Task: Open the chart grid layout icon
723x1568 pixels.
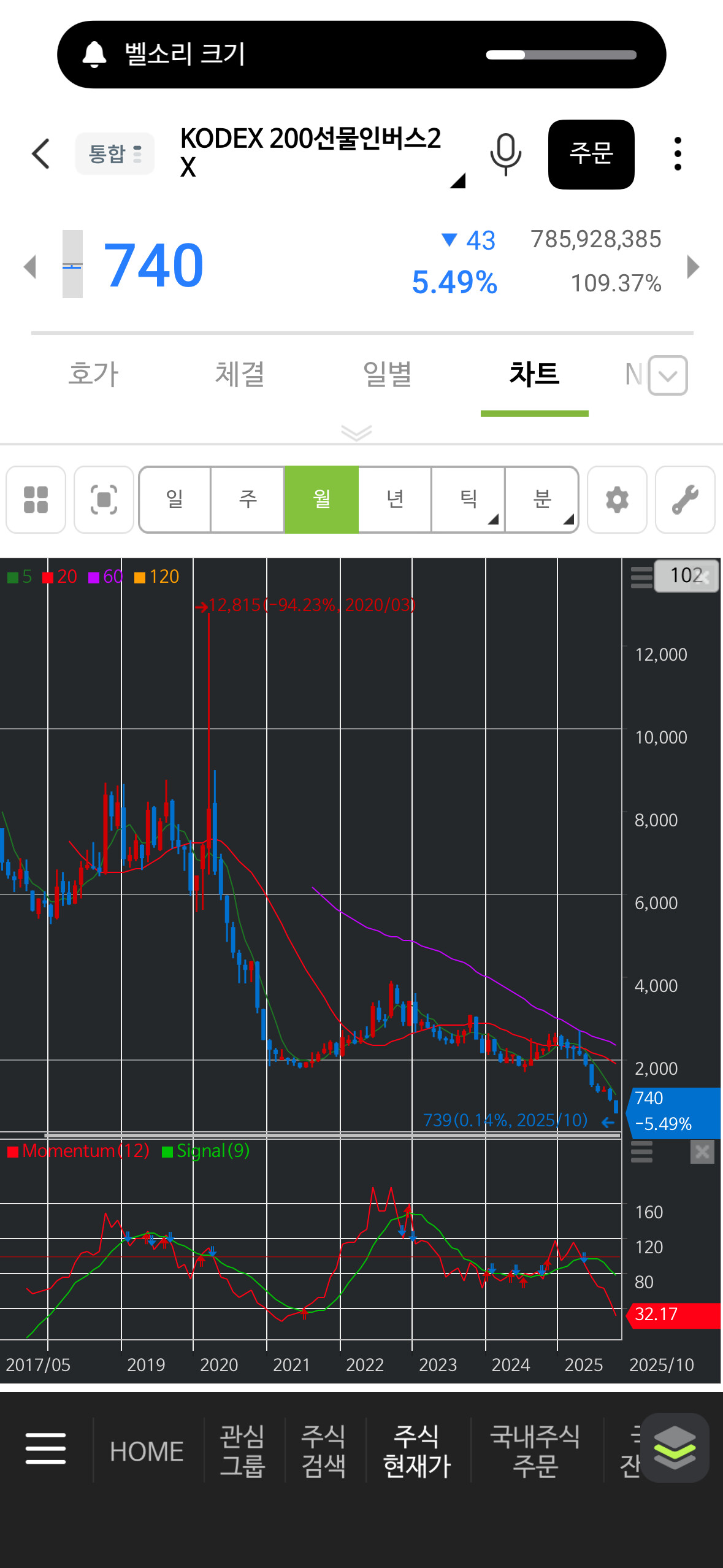Action: coord(36,499)
